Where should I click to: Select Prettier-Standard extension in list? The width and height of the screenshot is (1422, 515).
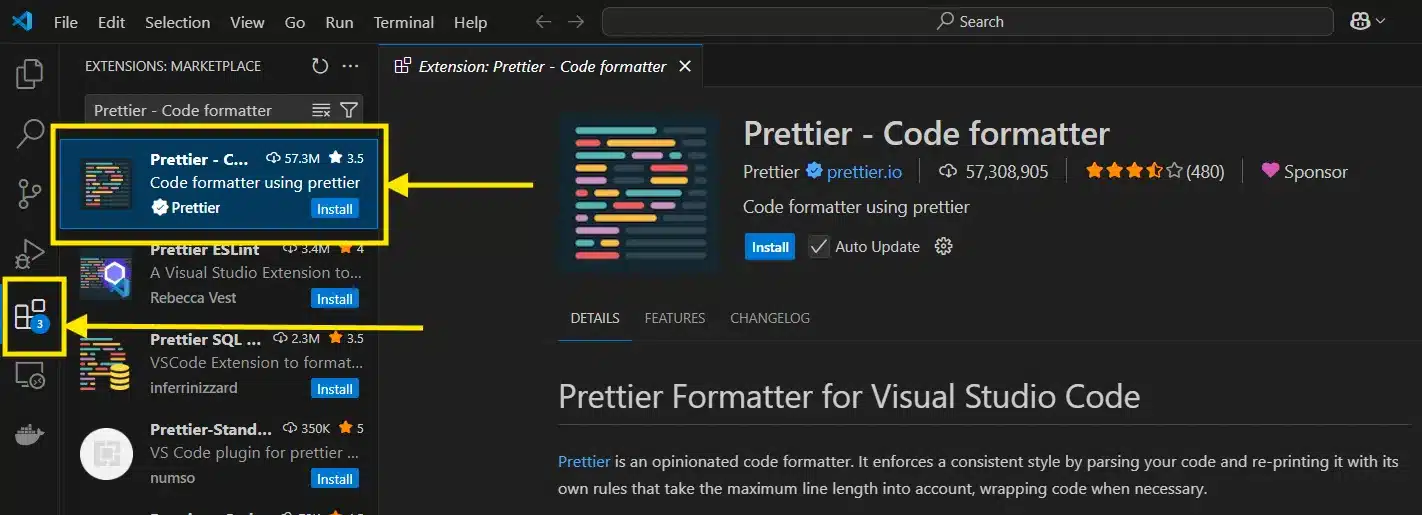pyautogui.click(x=219, y=454)
